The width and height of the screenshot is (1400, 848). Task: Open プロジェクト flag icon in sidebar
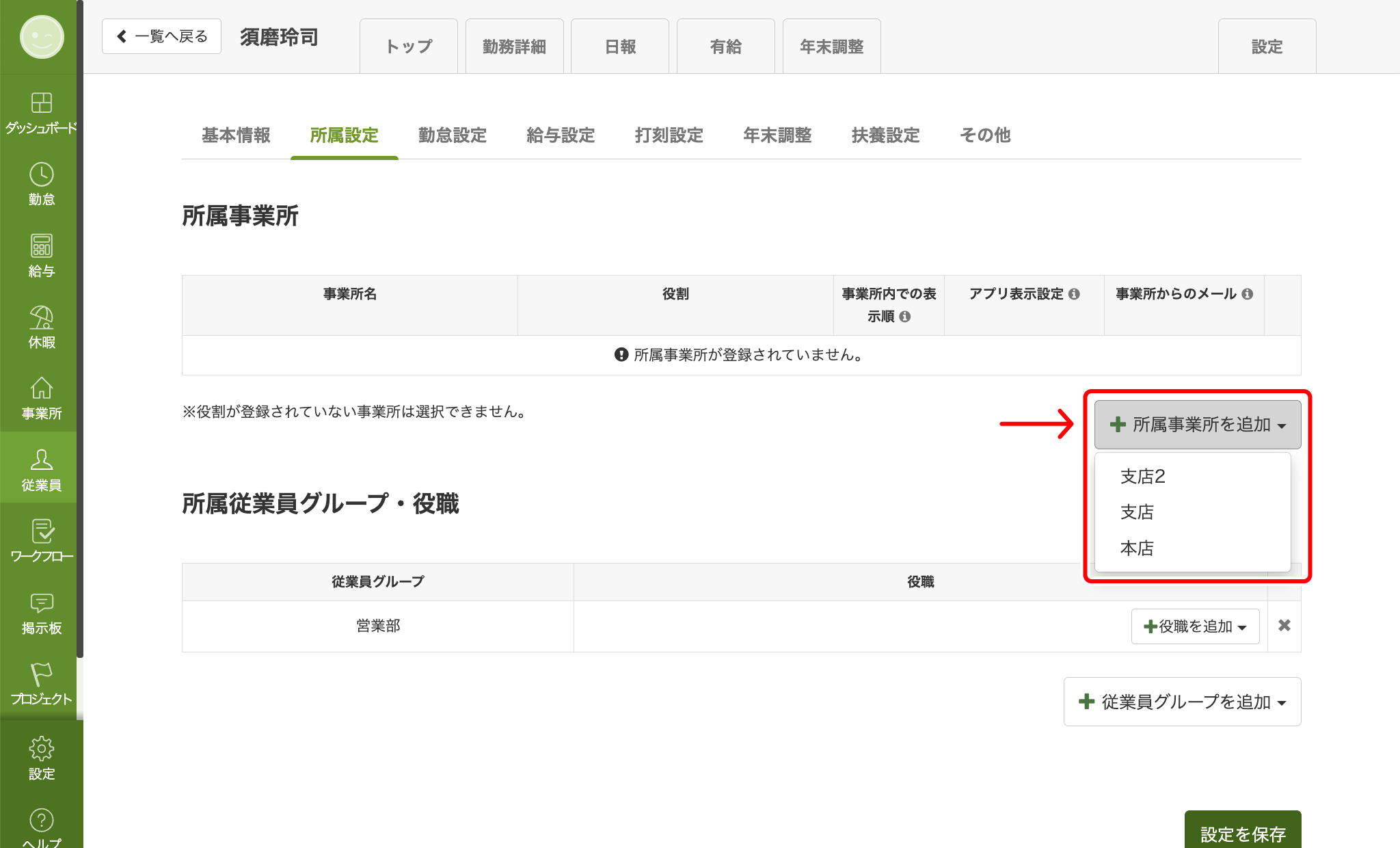point(41,675)
